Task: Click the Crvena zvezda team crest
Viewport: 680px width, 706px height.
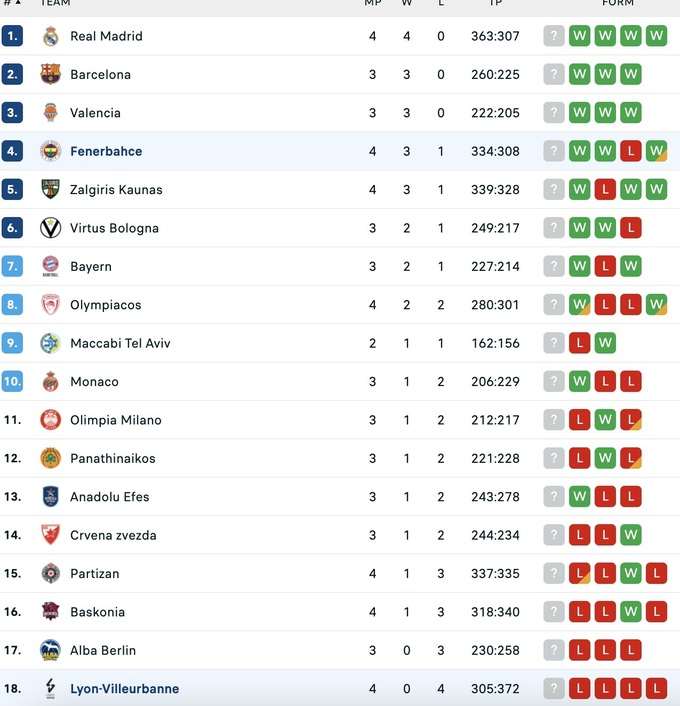Action: (50, 535)
